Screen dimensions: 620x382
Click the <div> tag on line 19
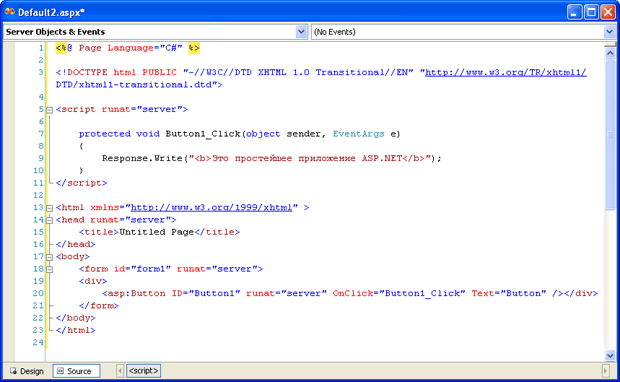click(93, 281)
